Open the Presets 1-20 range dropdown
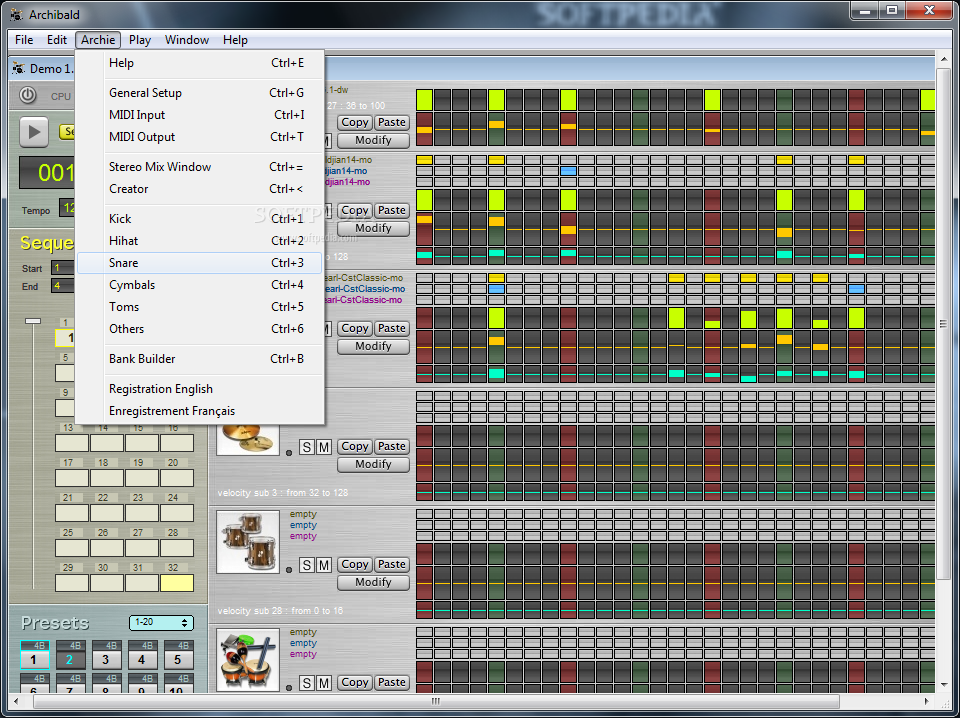Image resolution: width=960 pixels, height=718 pixels. coord(161,623)
